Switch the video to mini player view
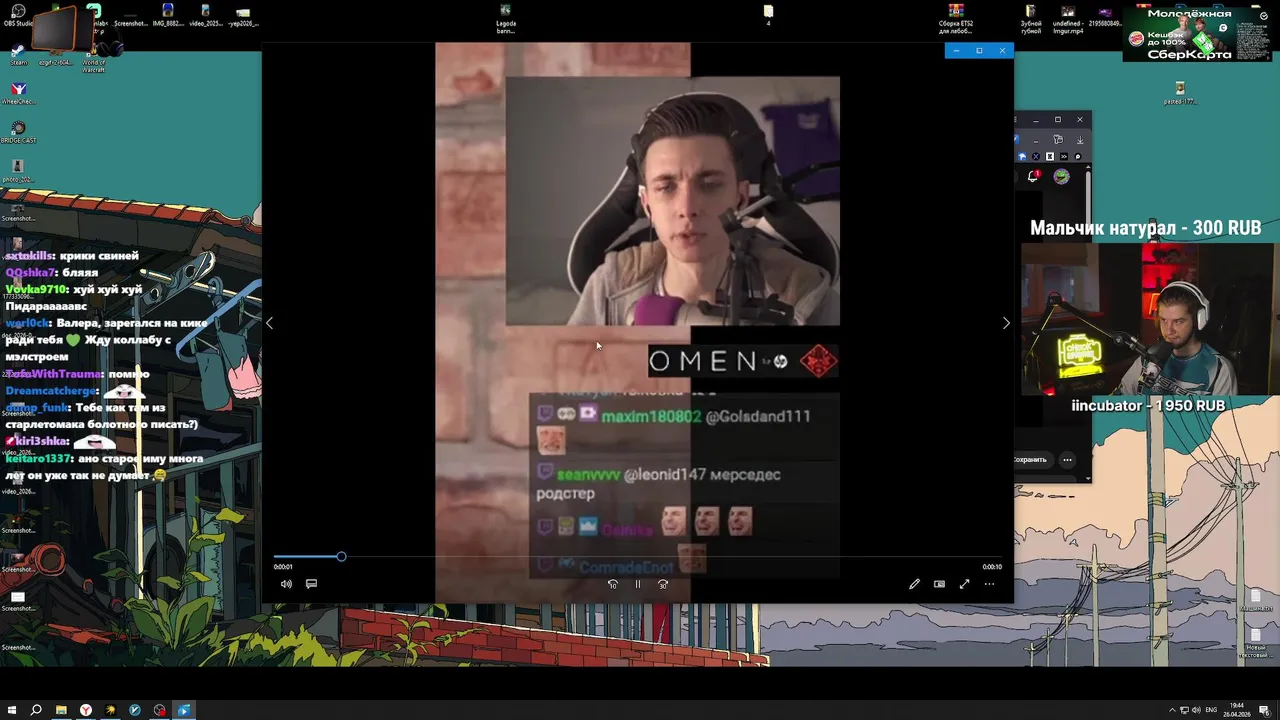 [x=939, y=584]
